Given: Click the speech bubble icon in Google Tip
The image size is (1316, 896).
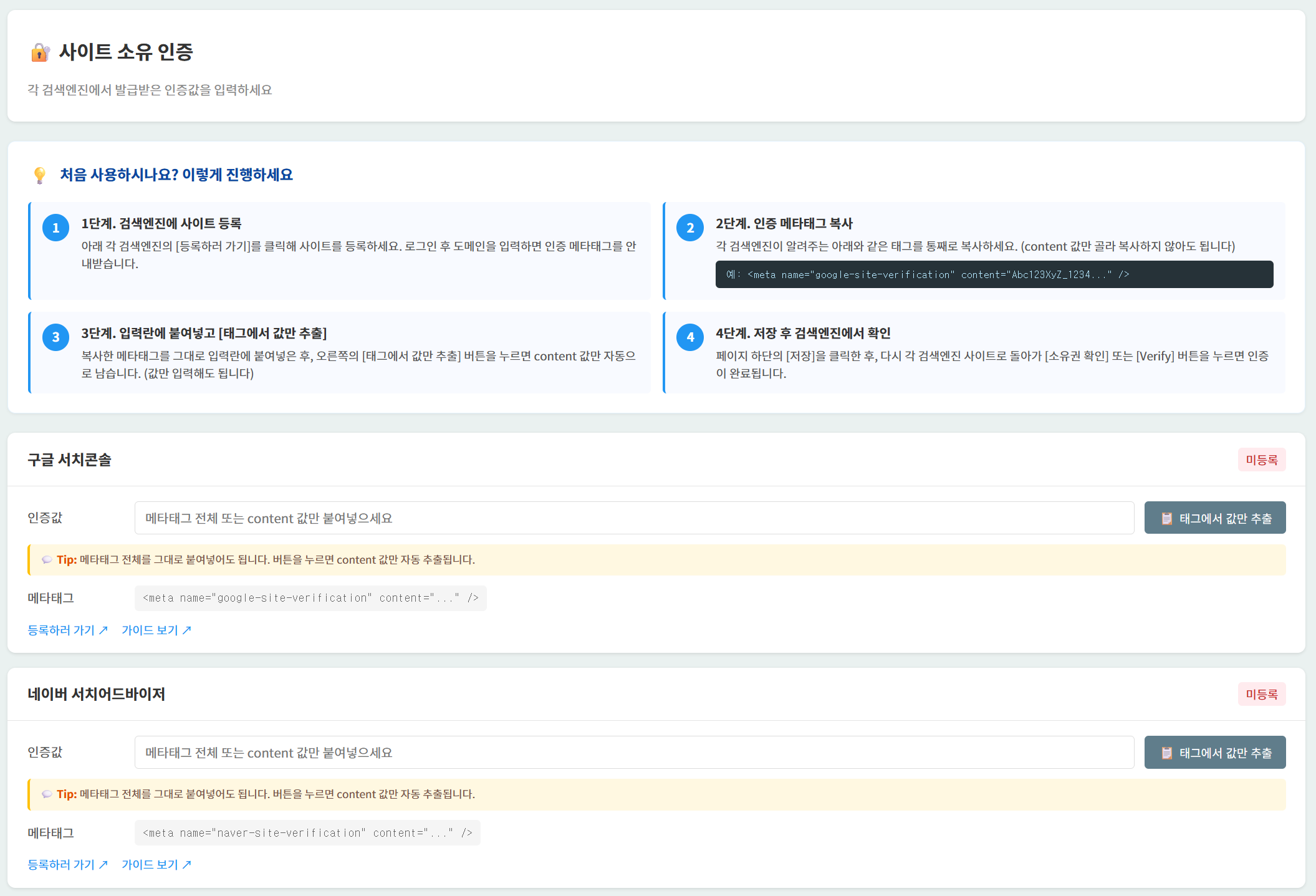Looking at the screenshot, I should [x=47, y=560].
